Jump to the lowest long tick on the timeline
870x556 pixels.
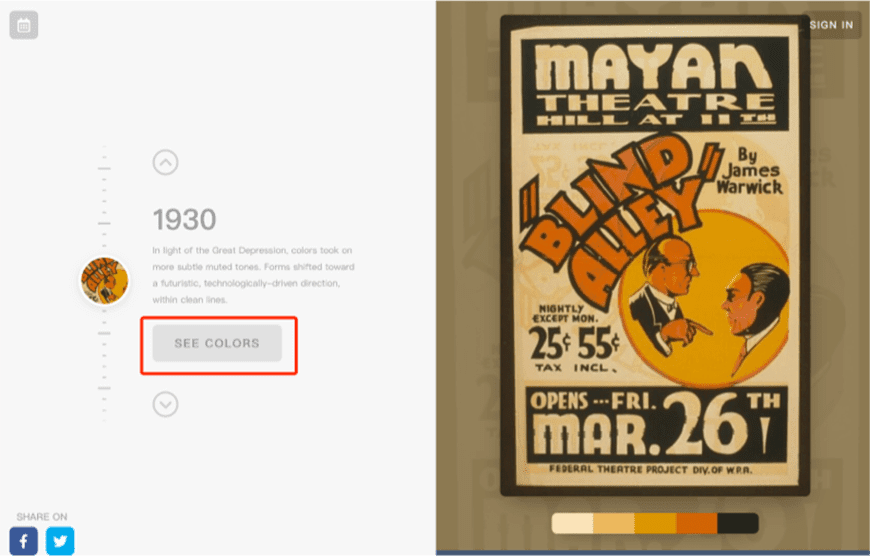point(104,388)
